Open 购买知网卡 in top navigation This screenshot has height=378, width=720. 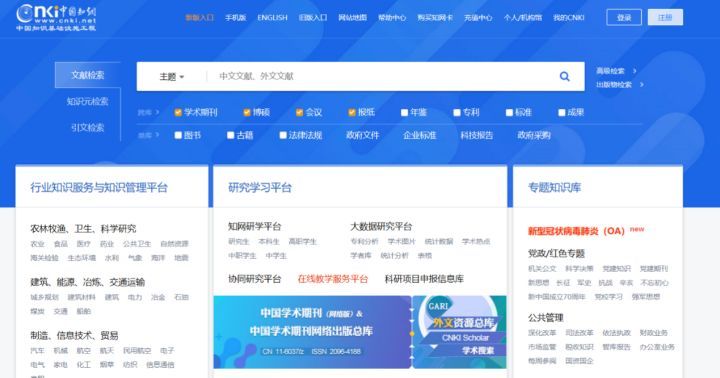[435, 17]
